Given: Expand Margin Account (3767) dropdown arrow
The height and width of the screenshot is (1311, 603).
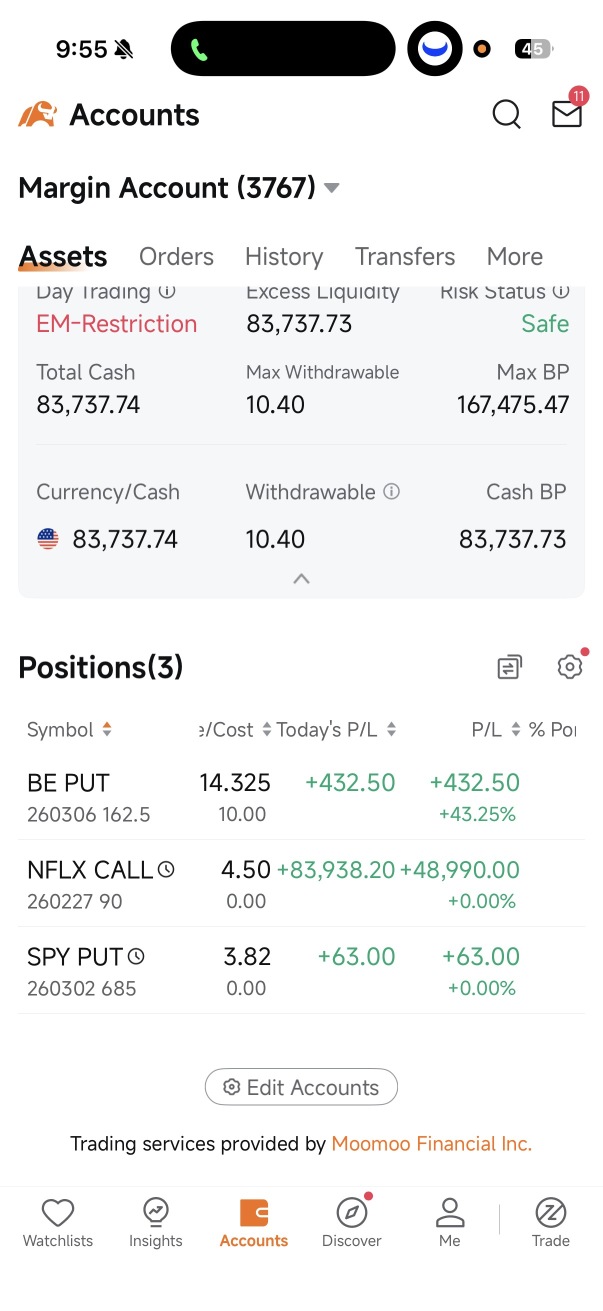Looking at the screenshot, I should [x=332, y=188].
